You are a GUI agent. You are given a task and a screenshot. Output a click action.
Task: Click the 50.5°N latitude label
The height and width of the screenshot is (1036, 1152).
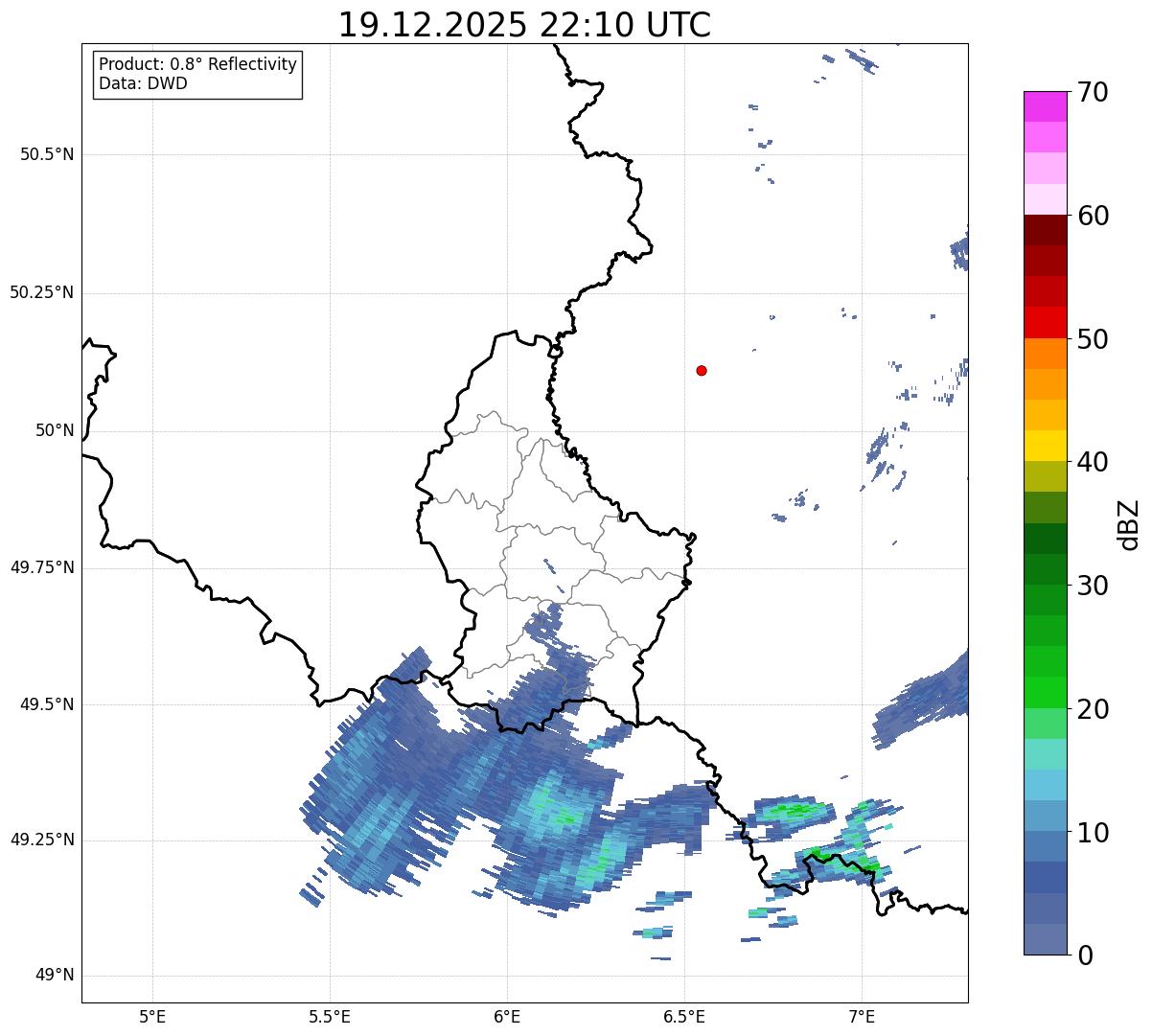pyautogui.click(x=47, y=154)
